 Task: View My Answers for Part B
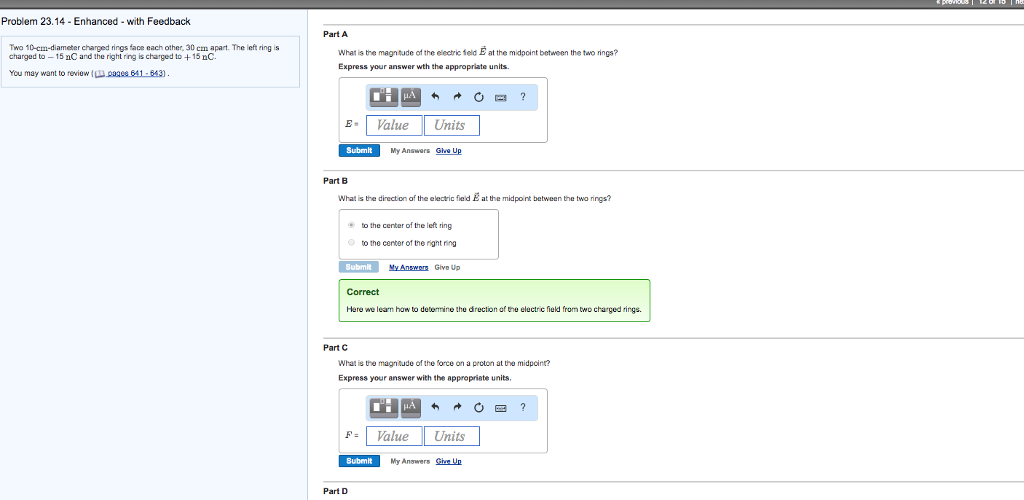[x=409, y=267]
